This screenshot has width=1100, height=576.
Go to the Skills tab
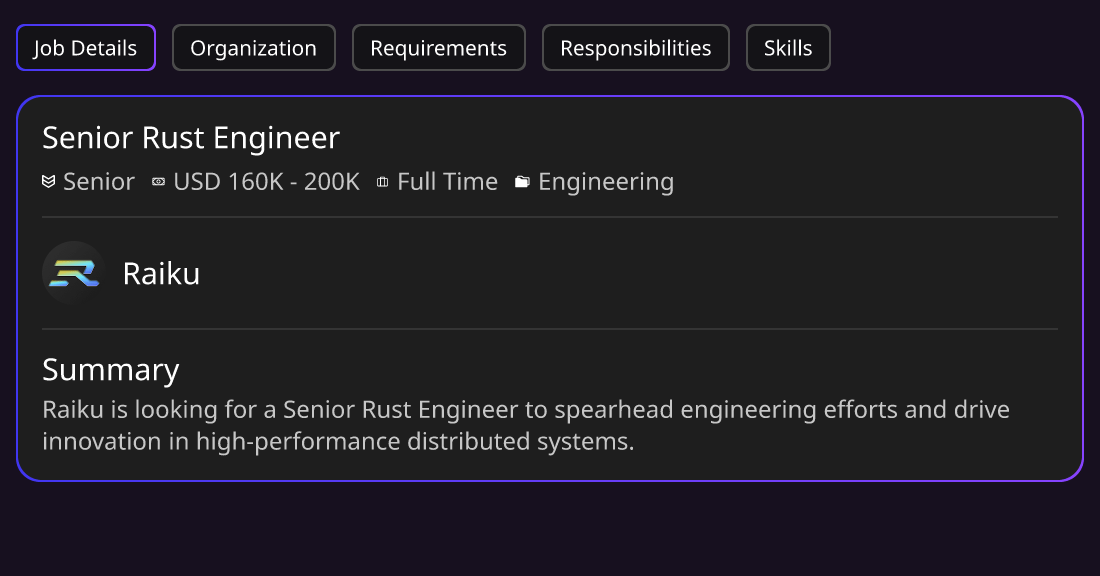click(x=788, y=48)
